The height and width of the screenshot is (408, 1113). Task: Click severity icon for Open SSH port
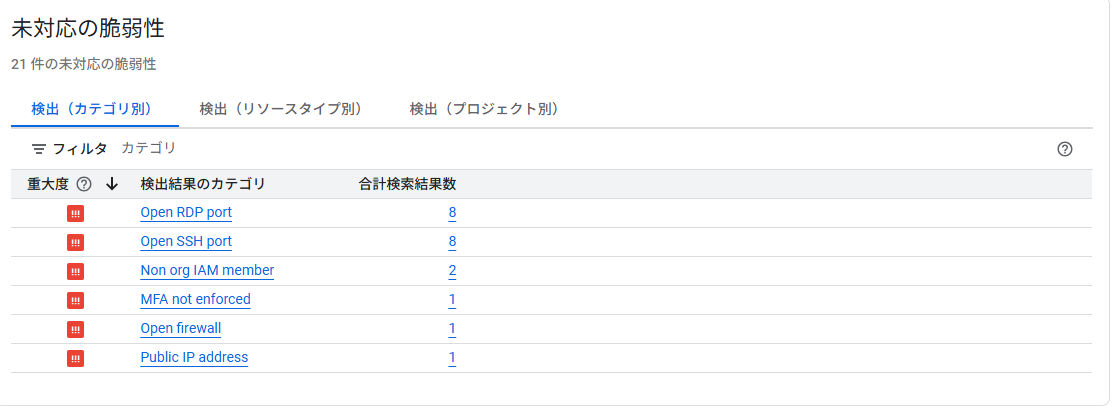click(76, 242)
